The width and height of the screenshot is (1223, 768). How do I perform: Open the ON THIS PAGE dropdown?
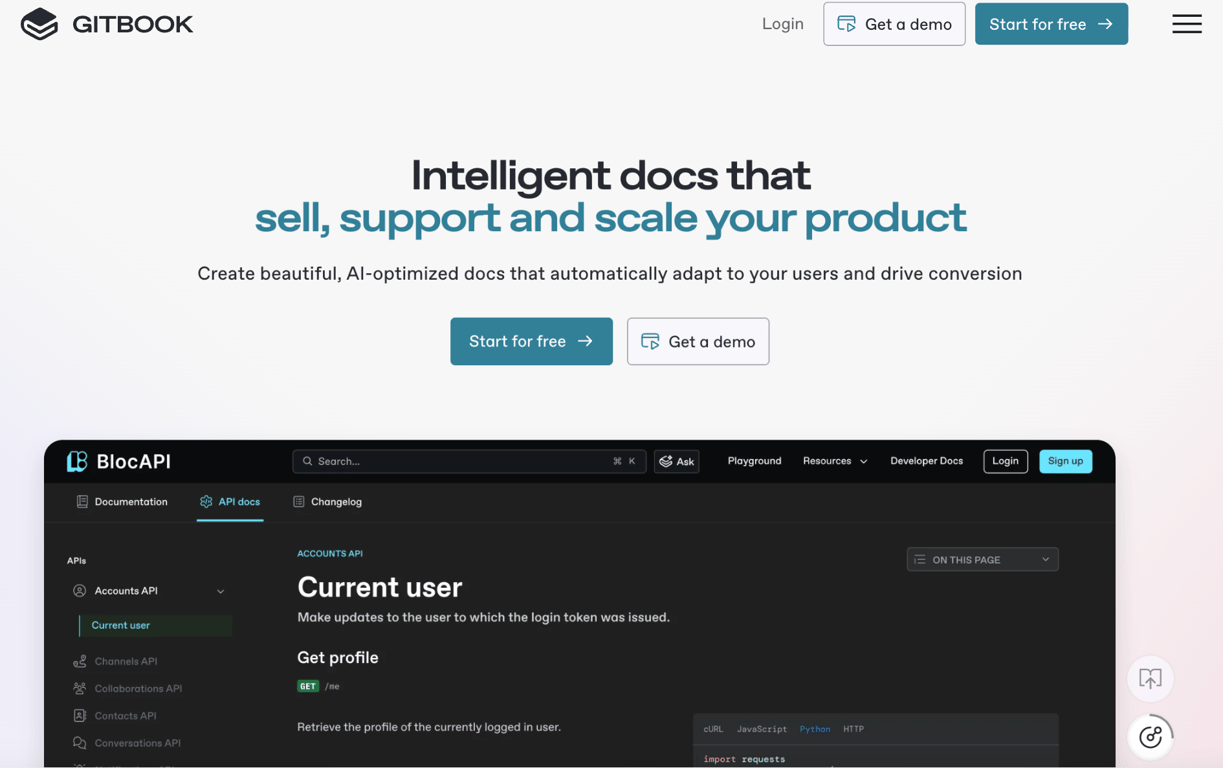tap(981, 559)
